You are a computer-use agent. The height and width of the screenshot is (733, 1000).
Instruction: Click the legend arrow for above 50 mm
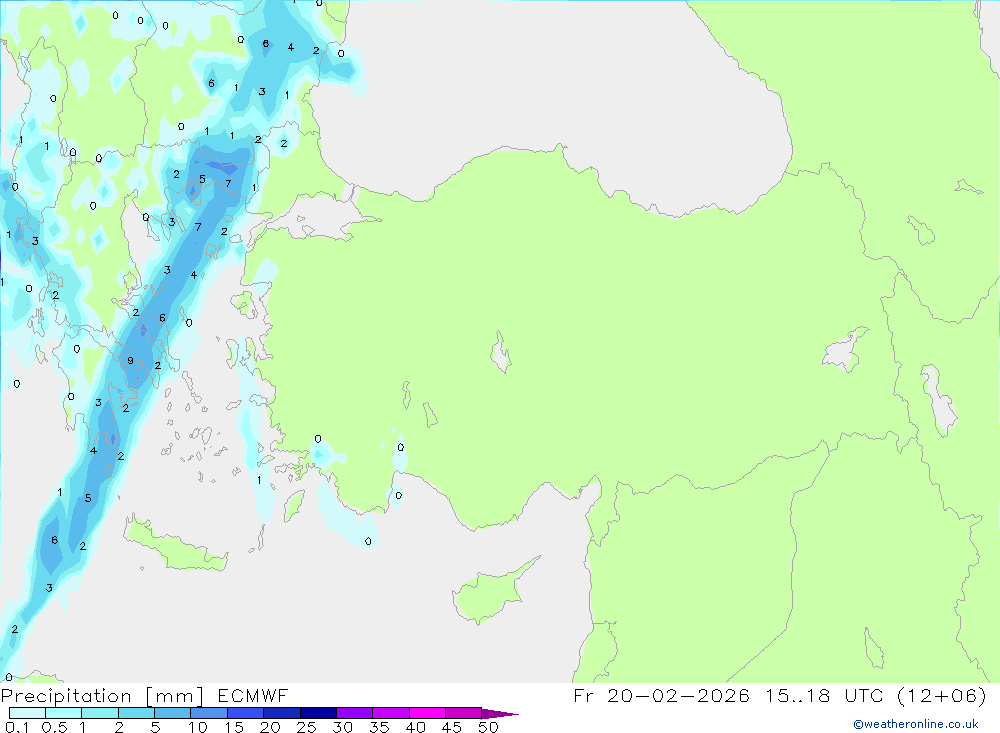click(x=499, y=714)
